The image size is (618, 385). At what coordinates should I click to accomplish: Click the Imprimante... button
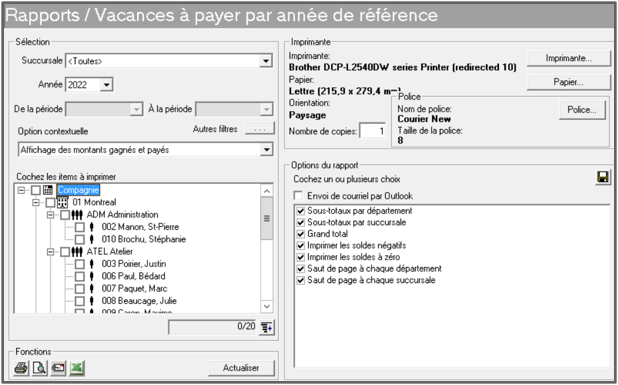(569, 58)
